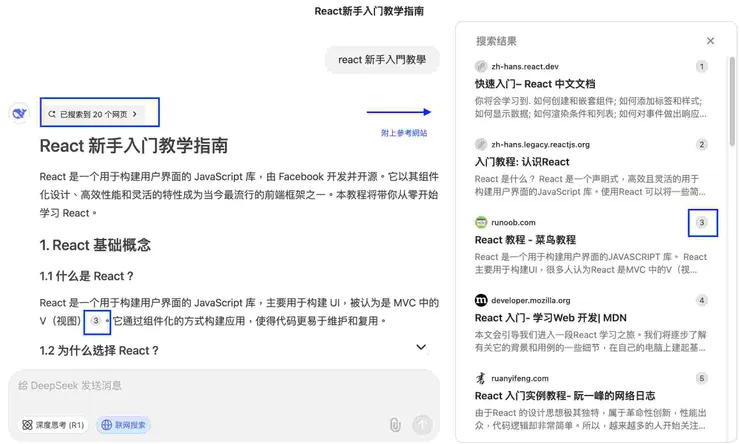Click result number badge 1
The width and height of the screenshot is (740, 444).
[702, 67]
